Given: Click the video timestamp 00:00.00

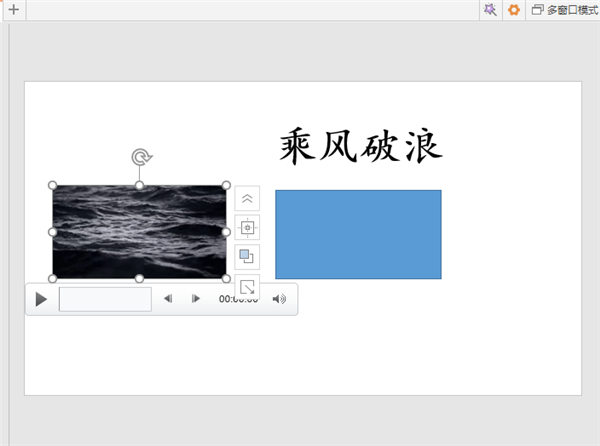Looking at the screenshot, I should click(x=238, y=299).
